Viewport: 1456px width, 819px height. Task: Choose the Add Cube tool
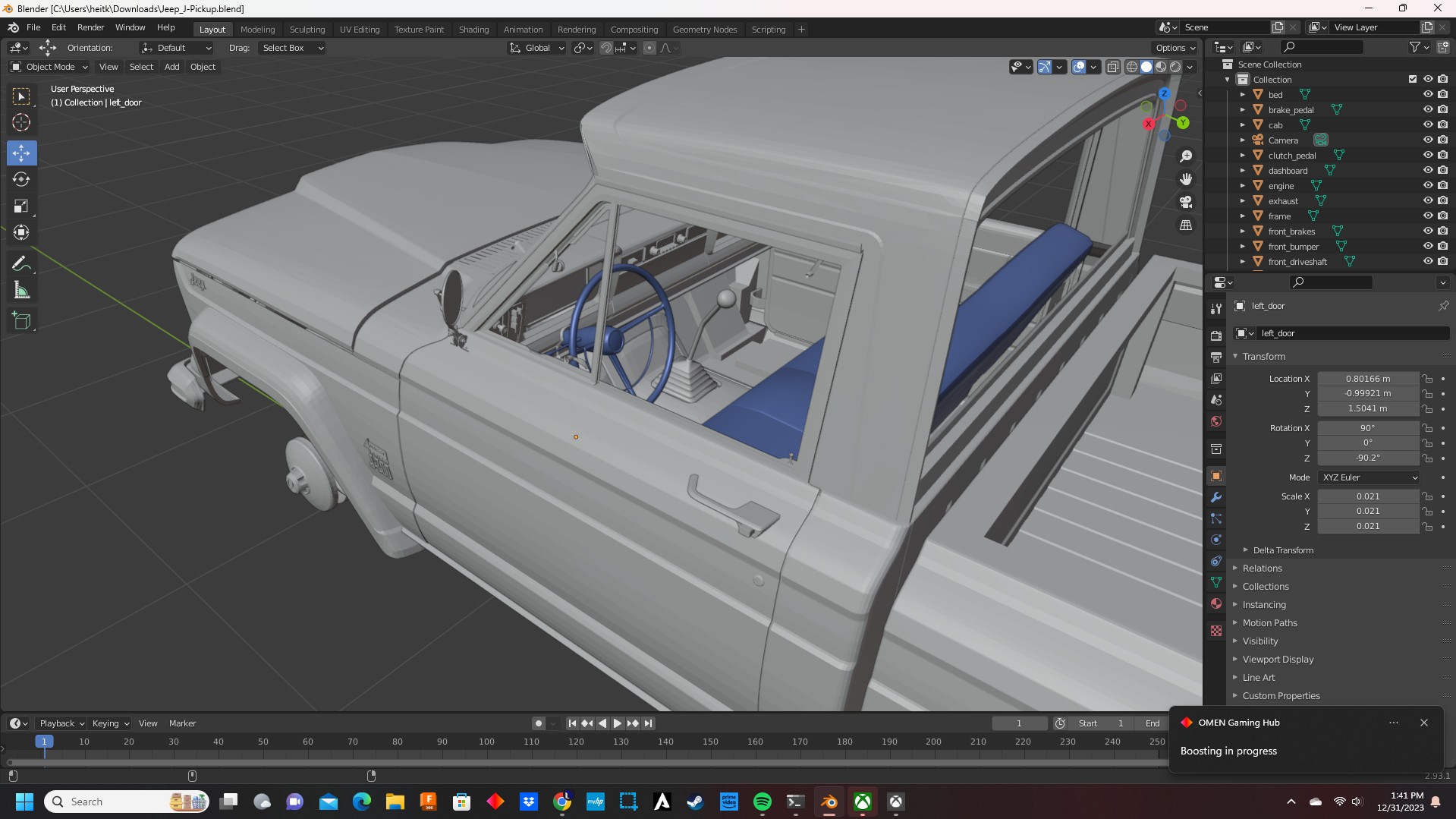pyautogui.click(x=21, y=321)
